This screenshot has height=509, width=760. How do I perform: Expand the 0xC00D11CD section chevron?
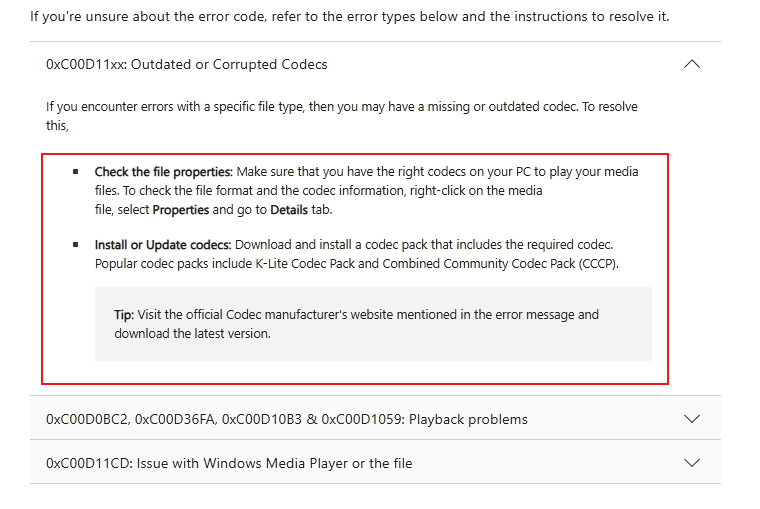tap(692, 463)
